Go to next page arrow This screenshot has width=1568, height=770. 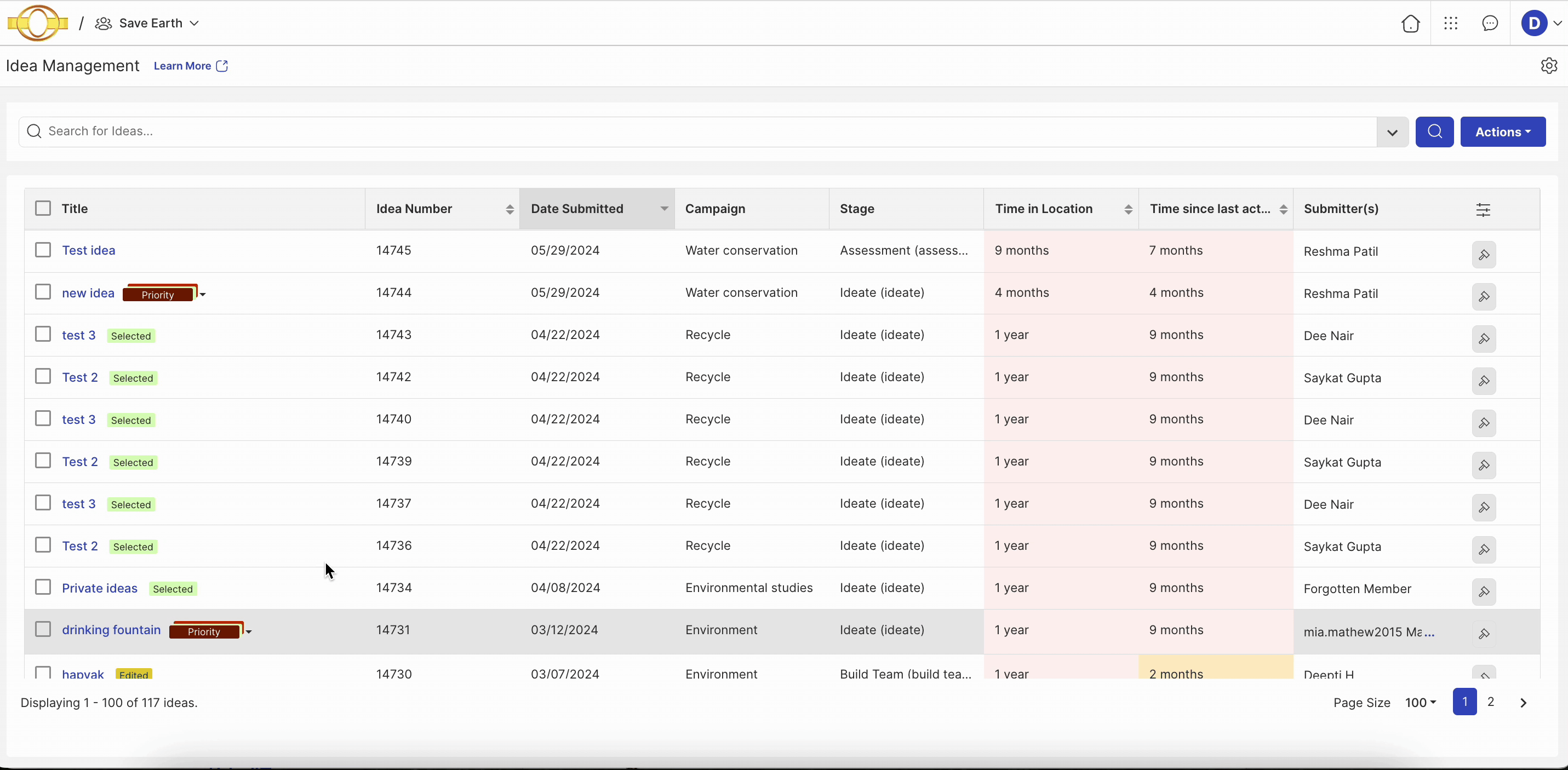pyautogui.click(x=1523, y=703)
